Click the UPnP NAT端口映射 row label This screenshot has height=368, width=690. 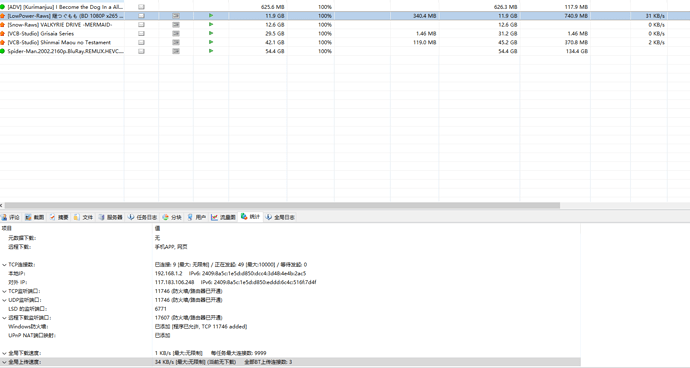coord(32,335)
